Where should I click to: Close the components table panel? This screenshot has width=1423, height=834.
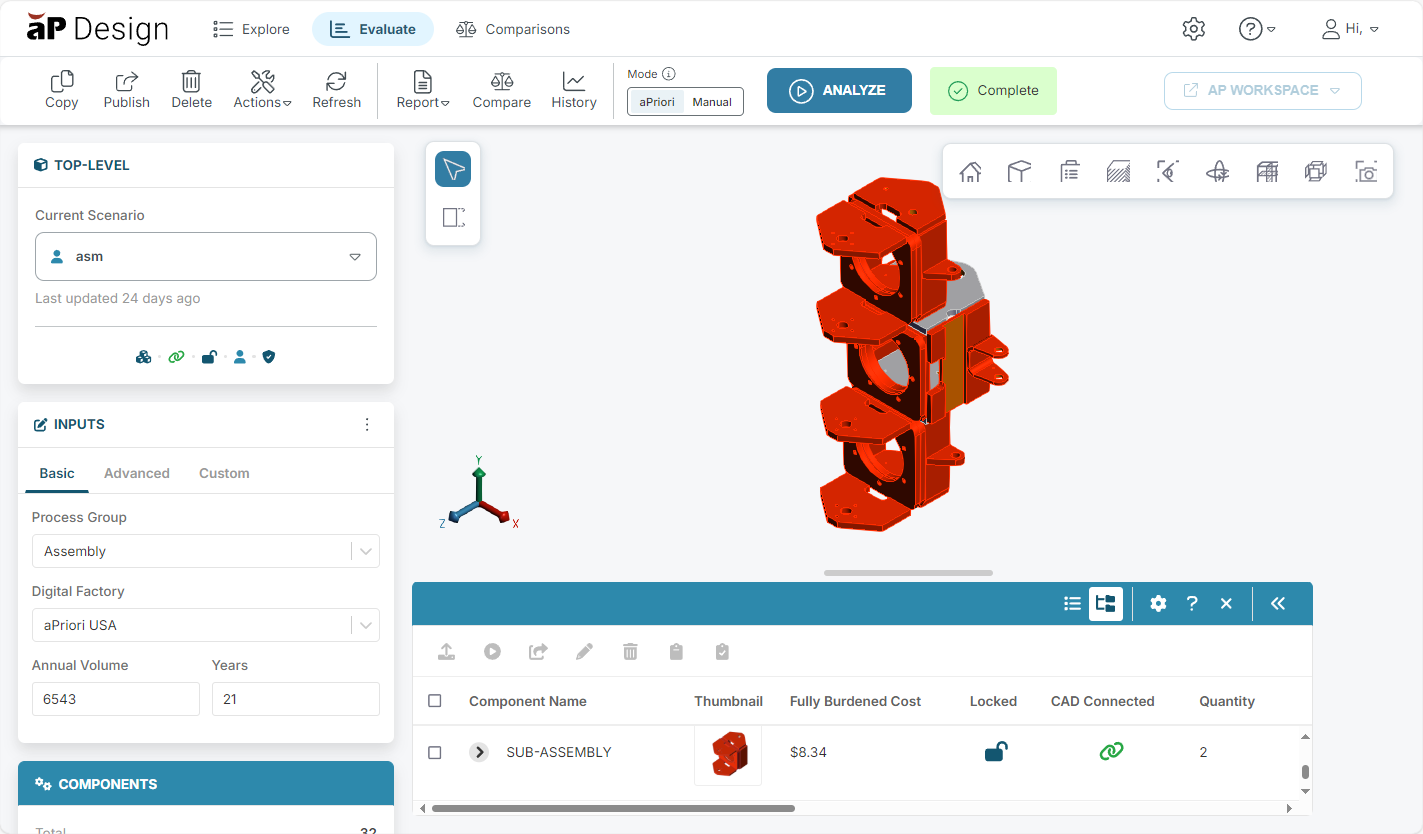pos(1226,603)
